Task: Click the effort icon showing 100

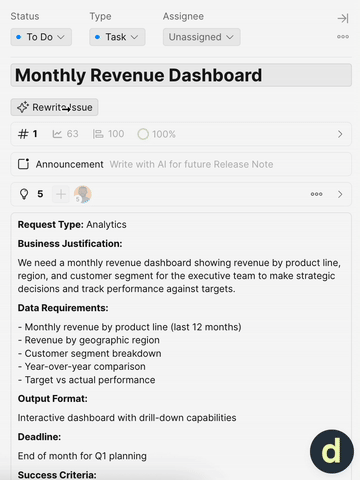Action: [108, 134]
